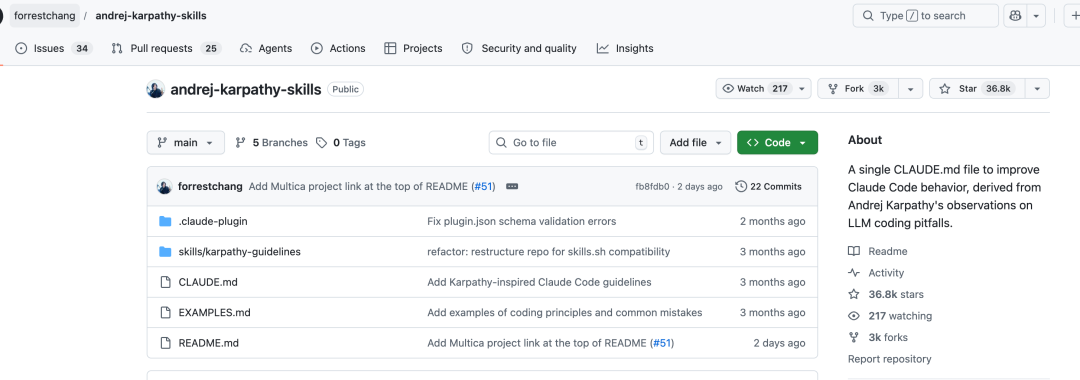Open the Actions tab
This screenshot has width=1080, height=380.
[338, 48]
